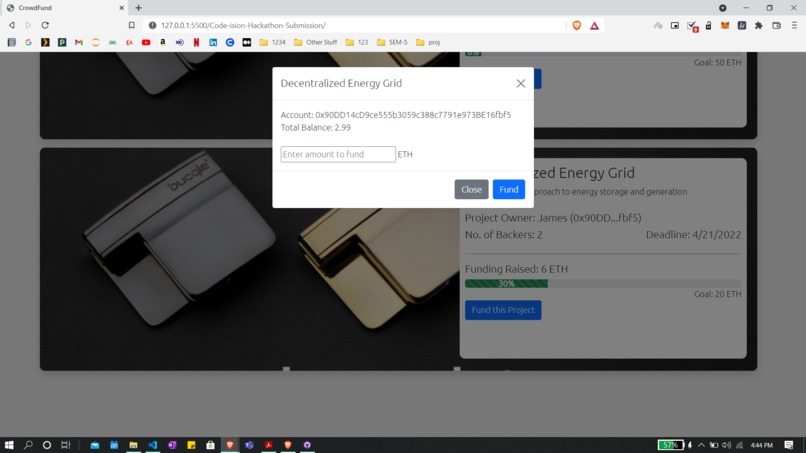This screenshot has width=806, height=453.
Task: Open the Brave hamburger main menu
Action: [x=794, y=25]
